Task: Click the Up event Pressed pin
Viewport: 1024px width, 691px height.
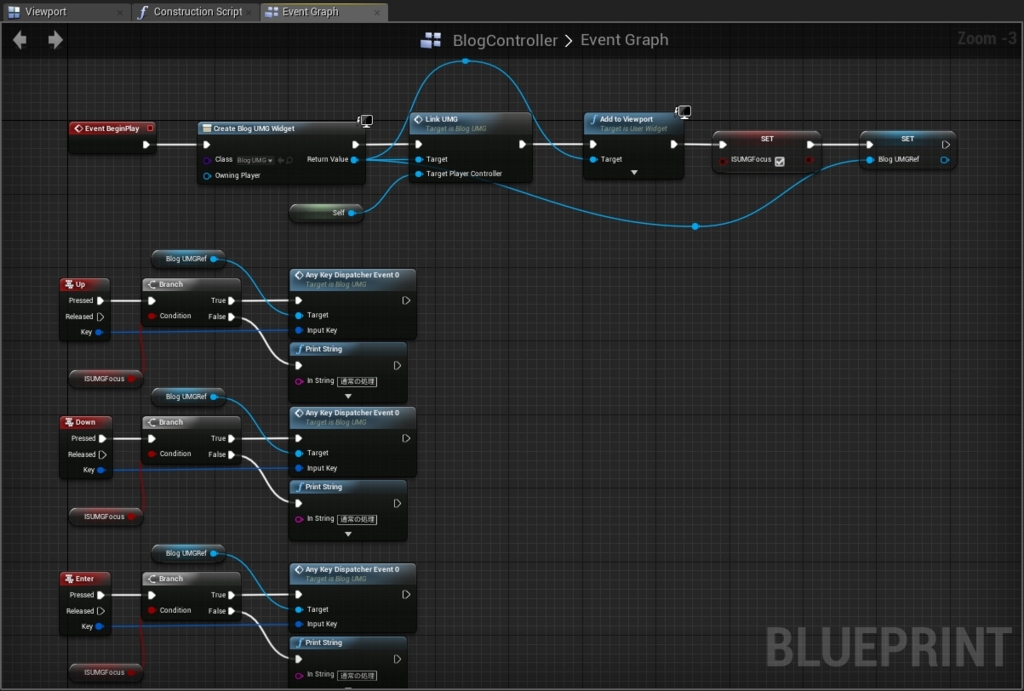Action: pos(101,301)
